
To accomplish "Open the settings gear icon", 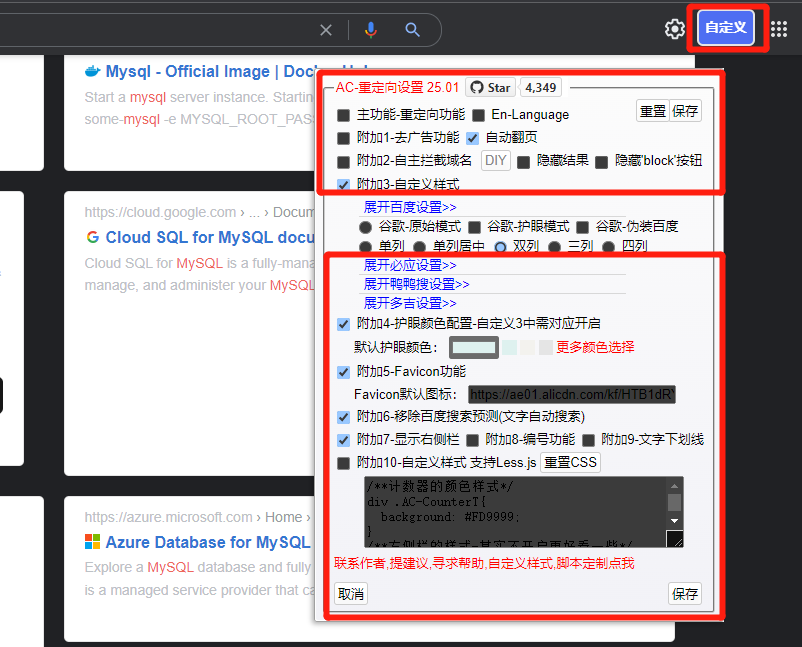I will [675, 29].
